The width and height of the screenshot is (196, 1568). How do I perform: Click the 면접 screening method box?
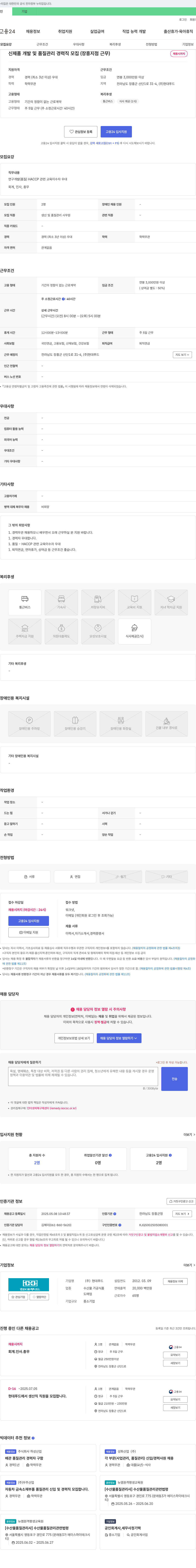pyautogui.click(x=75, y=876)
